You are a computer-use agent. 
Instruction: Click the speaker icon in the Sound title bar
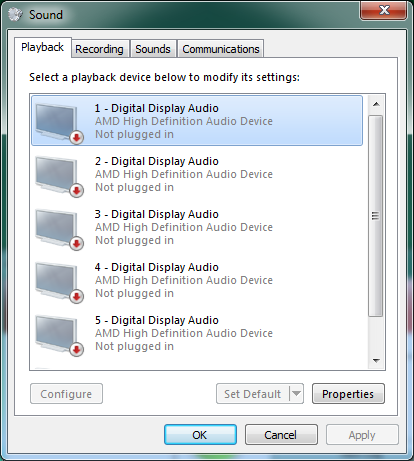pyautogui.click(x=15, y=14)
